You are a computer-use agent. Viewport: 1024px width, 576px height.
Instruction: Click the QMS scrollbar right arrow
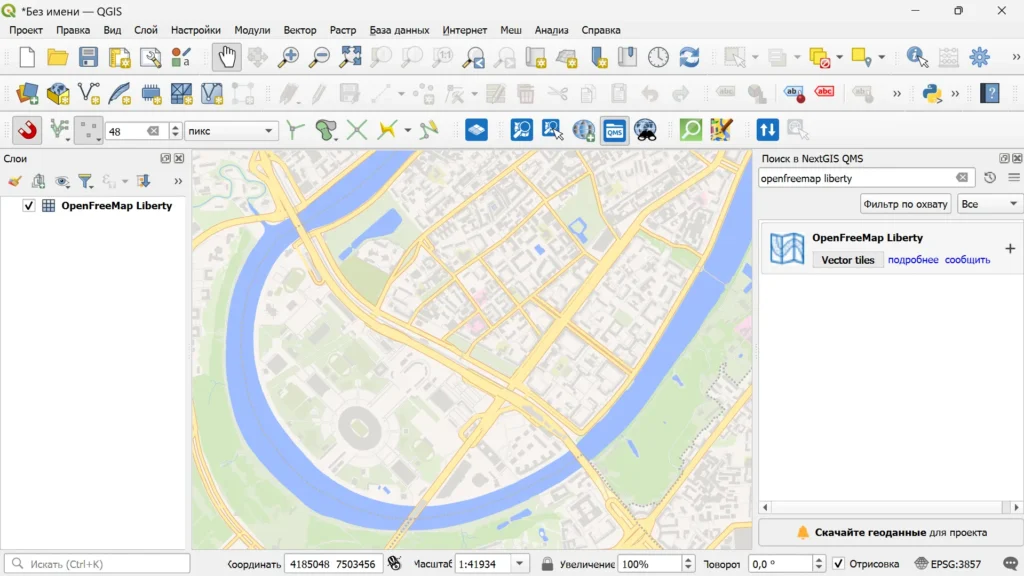tap(1016, 507)
